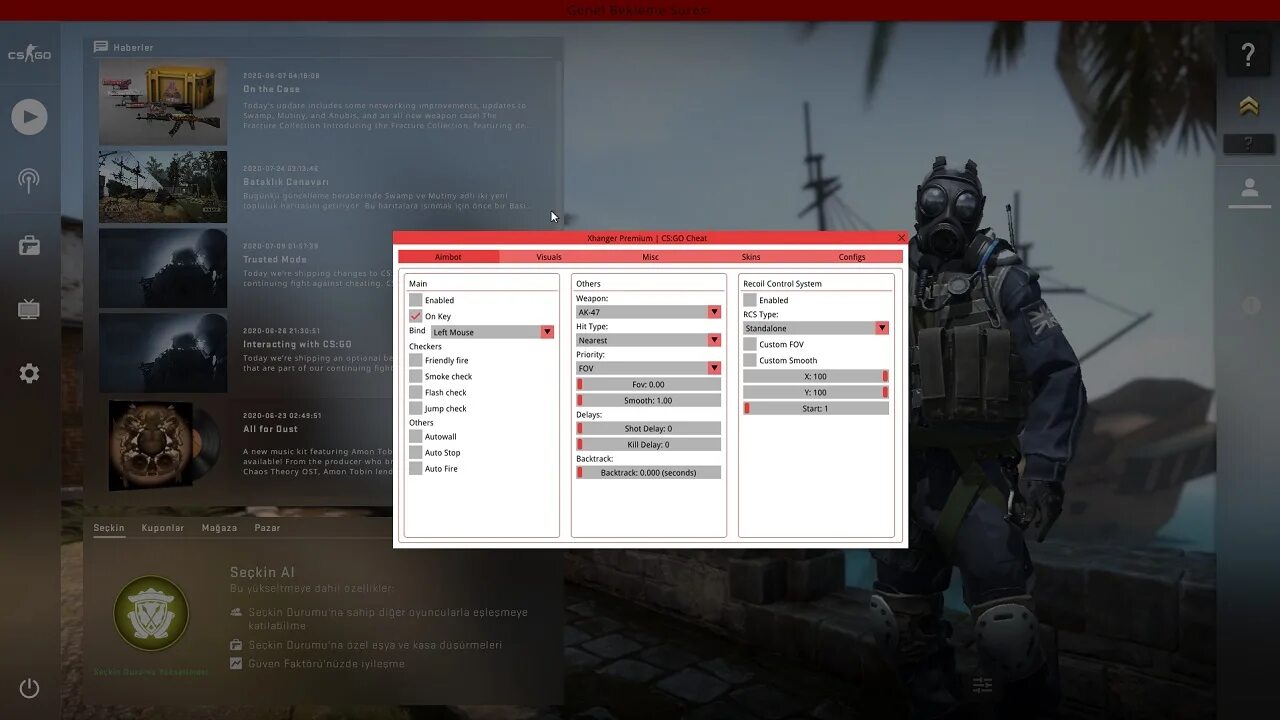Open the RCS Type Standalone dropdown
Screen dimensions: 1280x720
pyautogui.click(x=816, y=328)
